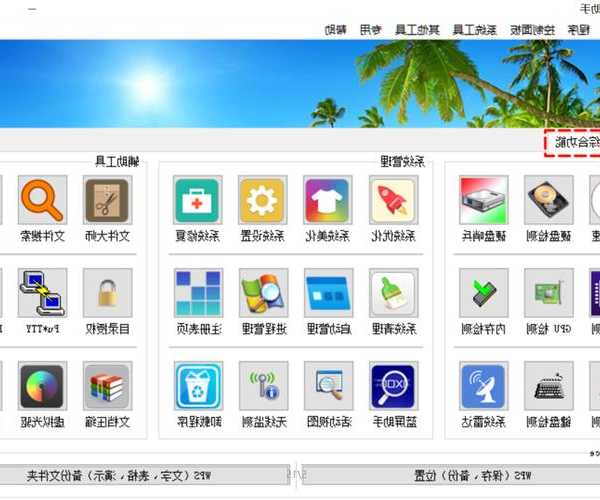Launch 系统优化 rocket icon
The image size is (600, 500).
[x=393, y=201]
